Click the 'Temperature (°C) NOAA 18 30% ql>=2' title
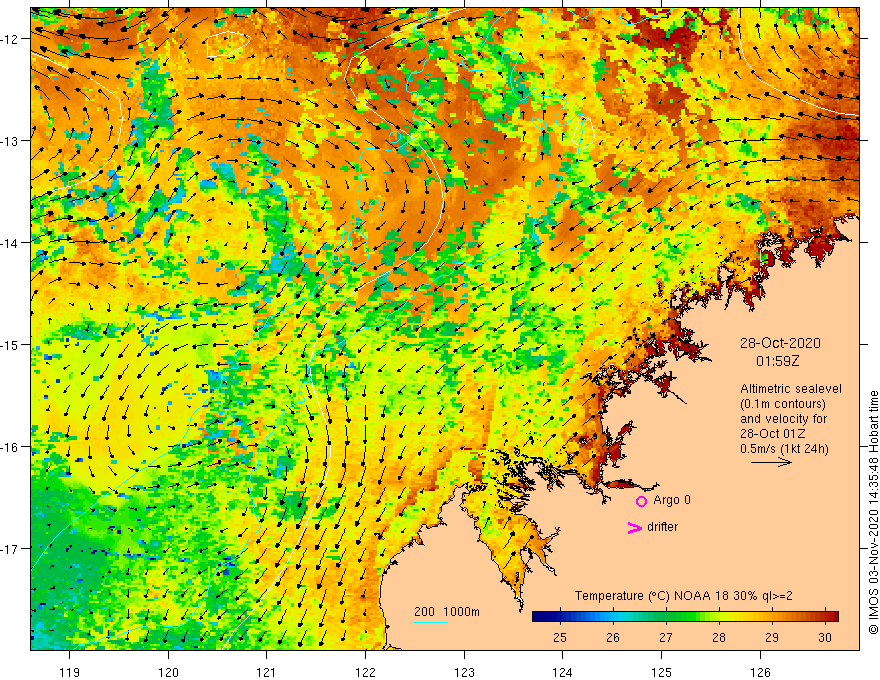The image size is (880, 680). 684,596
